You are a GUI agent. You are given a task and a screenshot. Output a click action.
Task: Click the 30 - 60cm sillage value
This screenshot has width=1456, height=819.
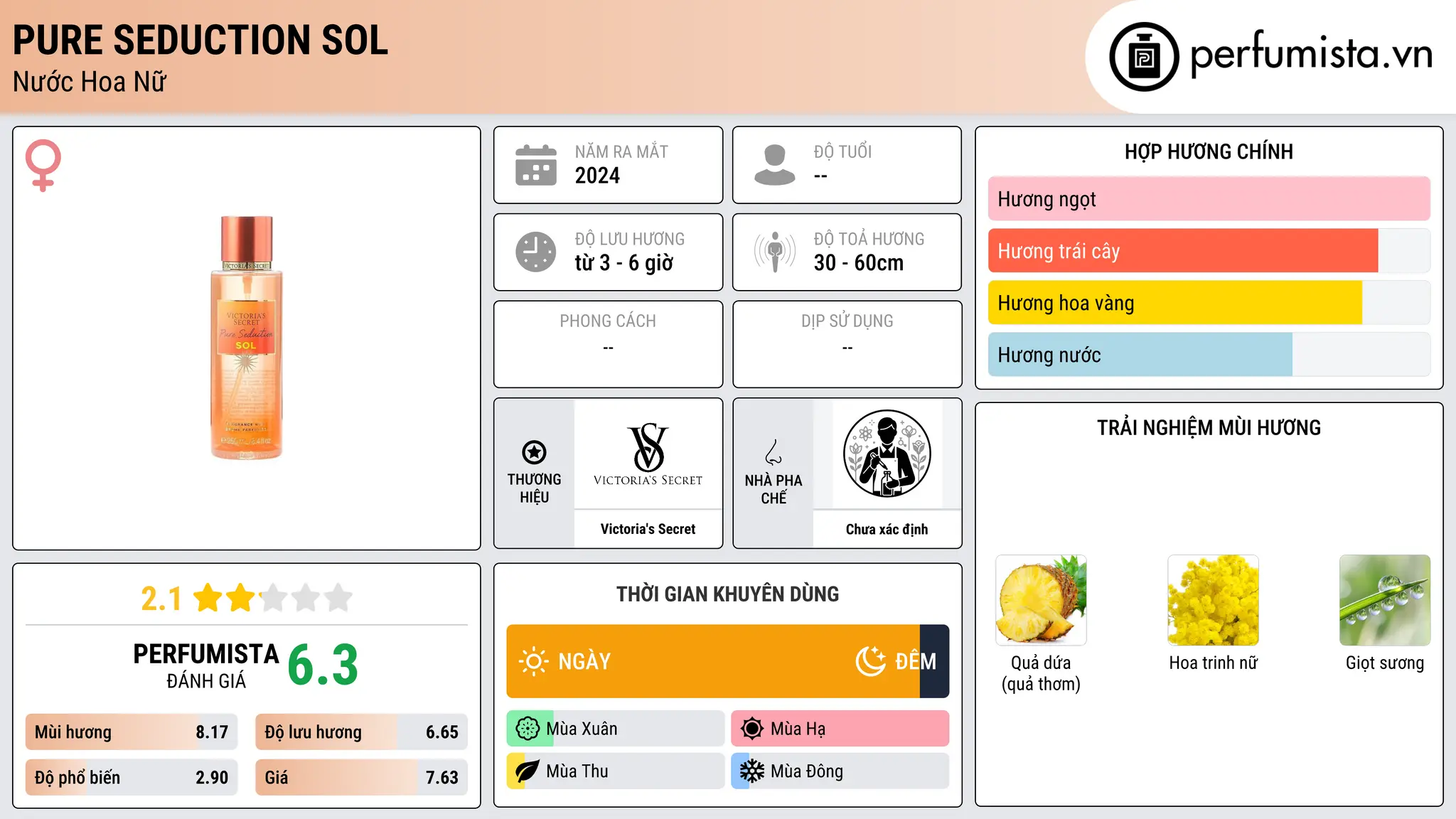859,263
